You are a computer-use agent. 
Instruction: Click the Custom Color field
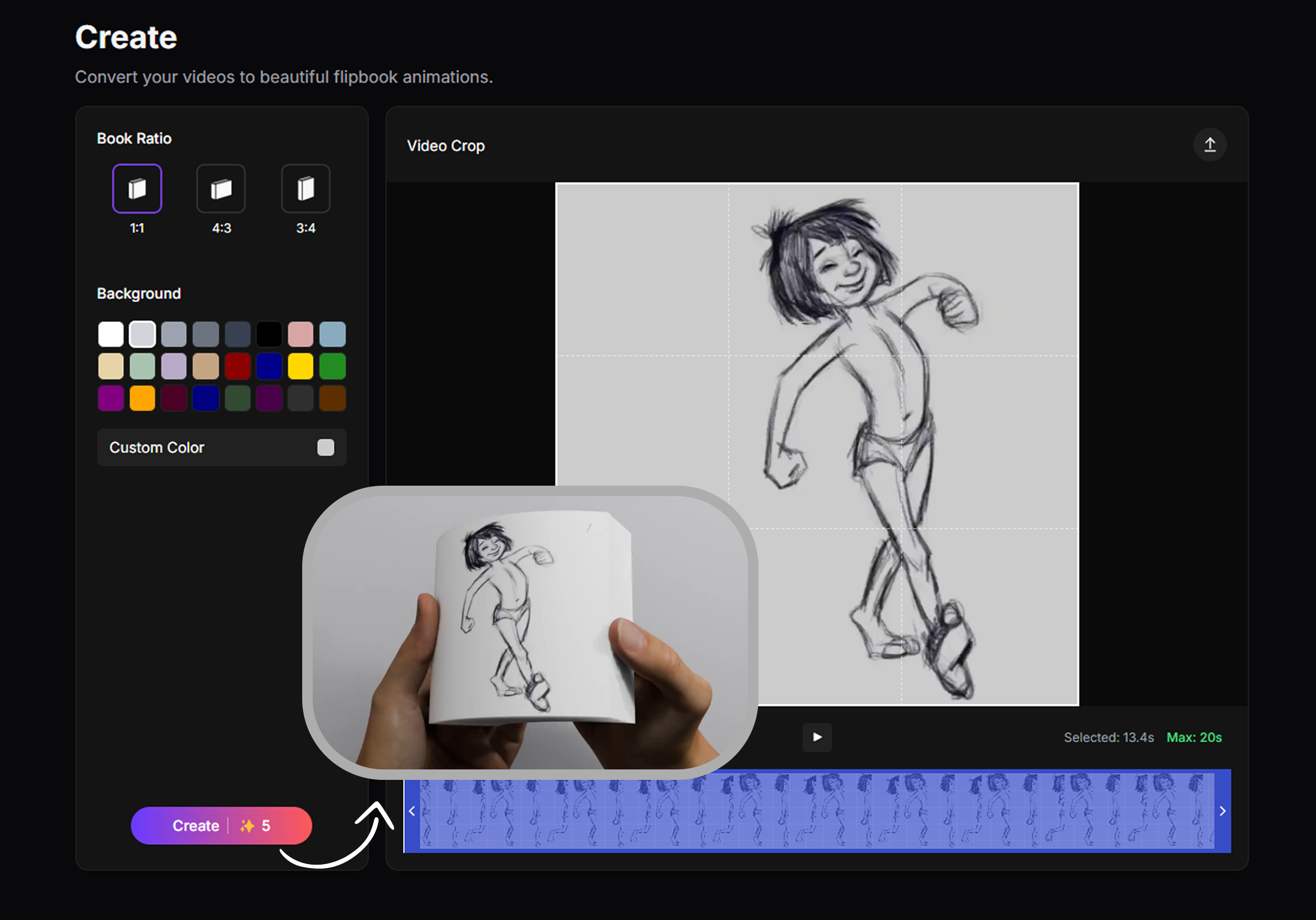pos(222,447)
